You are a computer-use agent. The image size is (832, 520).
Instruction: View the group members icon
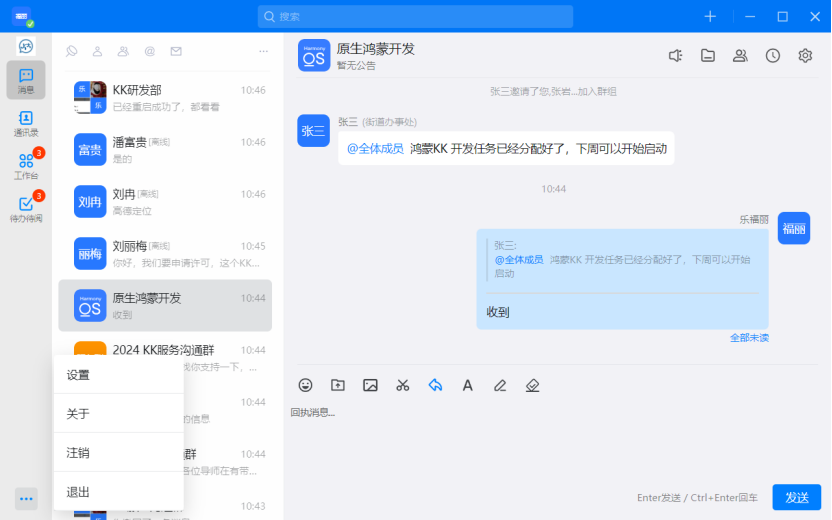740,56
